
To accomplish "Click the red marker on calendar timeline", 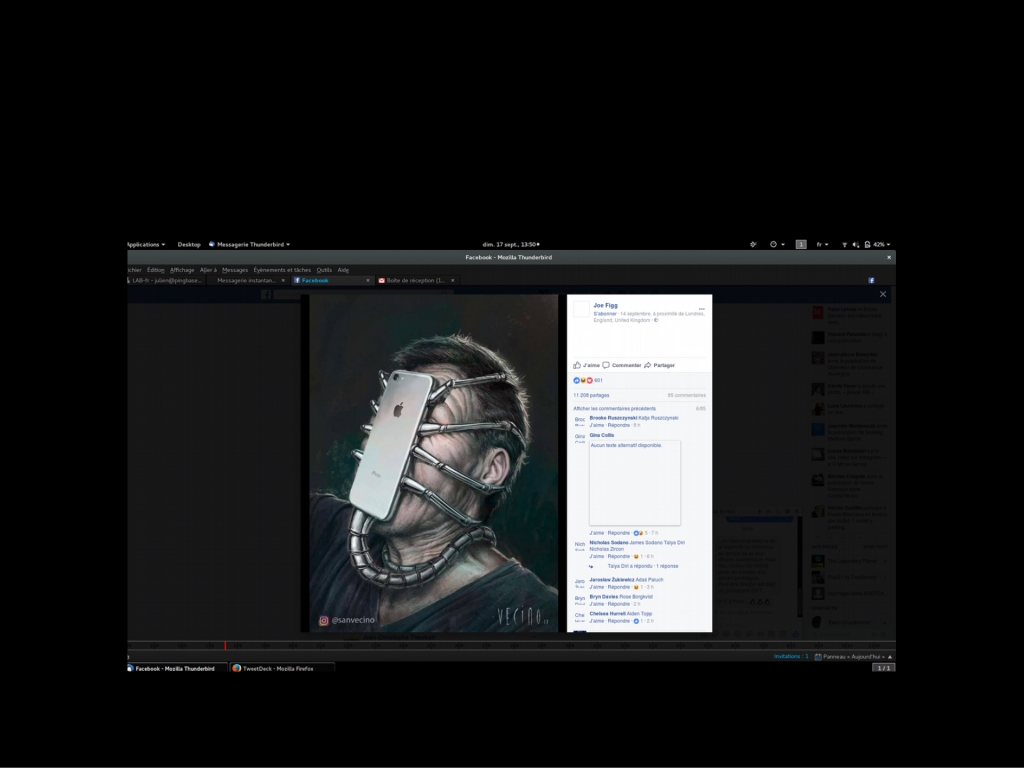I will point(225,645).
